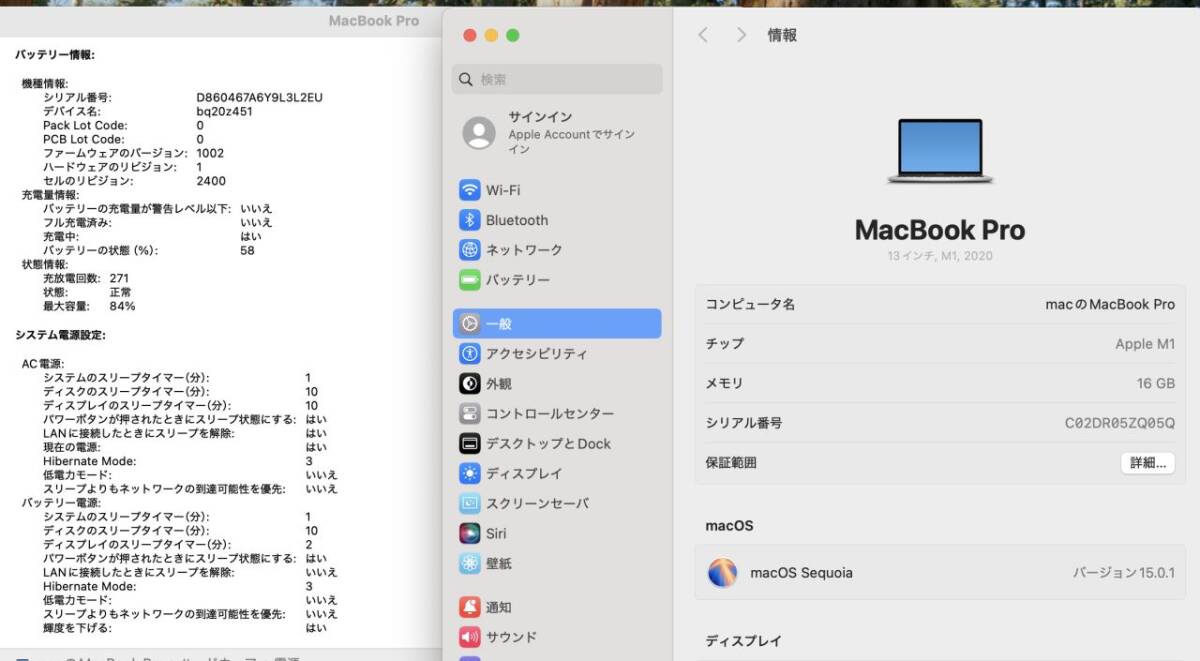Image resolution: width=1200 pixels, height=661 pixels.
Task: Open the コントロールセンター icon
Action: [x=470, y=414]
